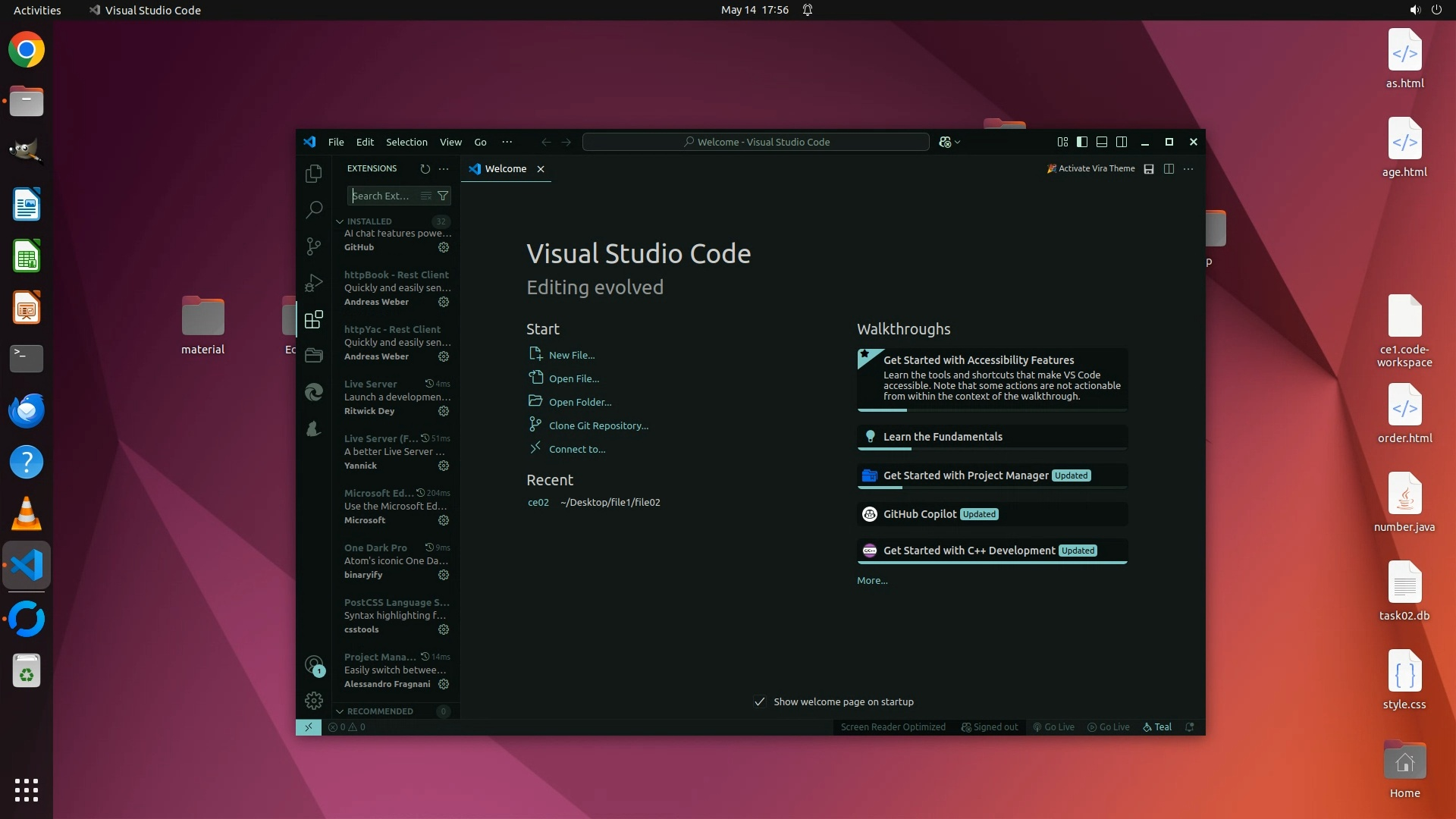This screenshot has width=1456, height=819.
Task: Click the Search Extensions input field
Action: tap(384, 196)
